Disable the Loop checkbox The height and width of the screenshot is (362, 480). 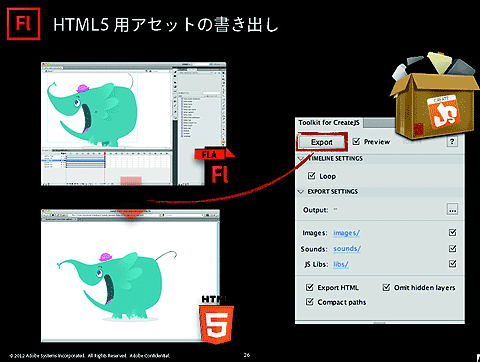click(x=311, y=176)
